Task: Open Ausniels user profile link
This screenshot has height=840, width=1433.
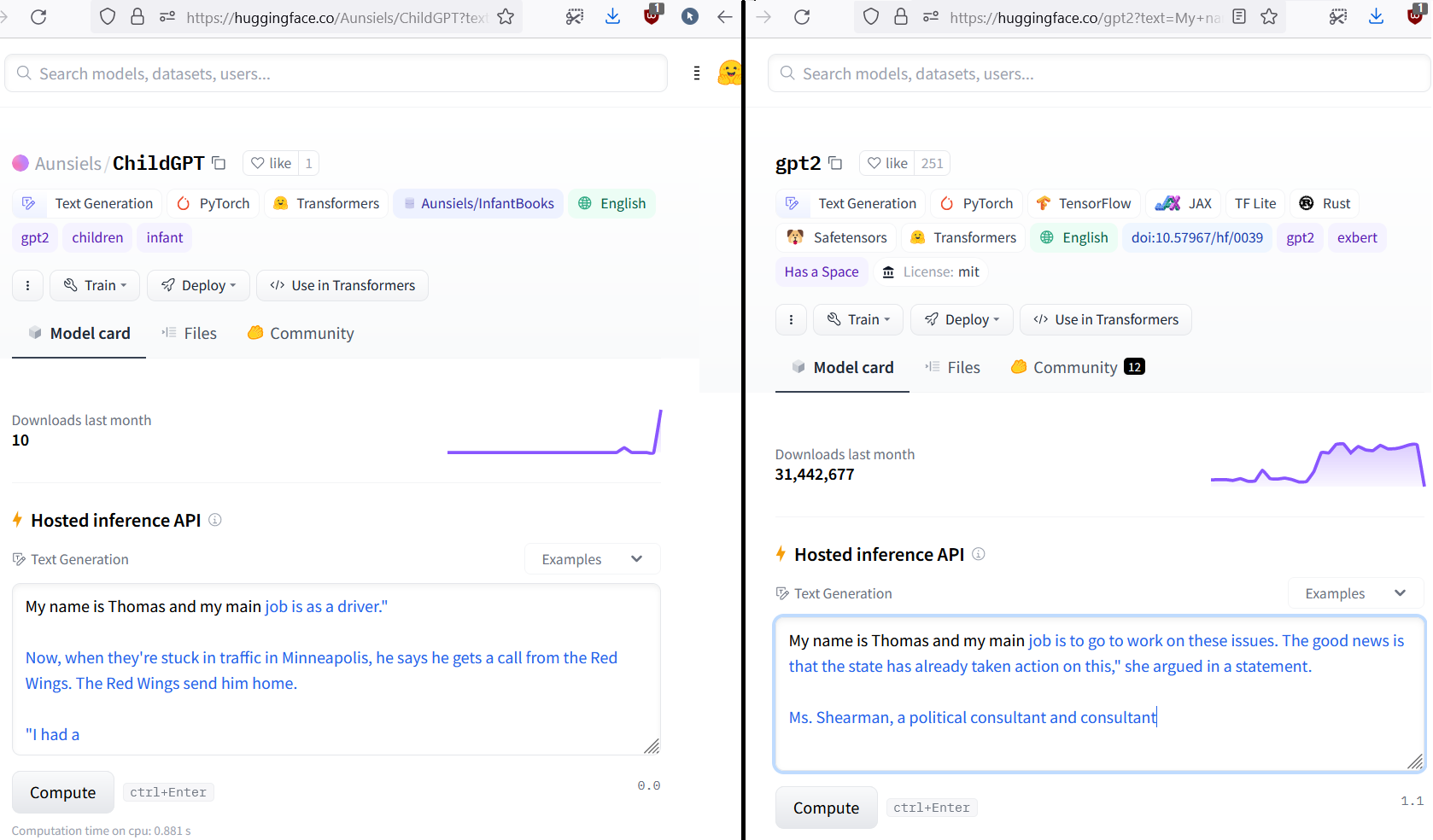Action: point(67,163)
